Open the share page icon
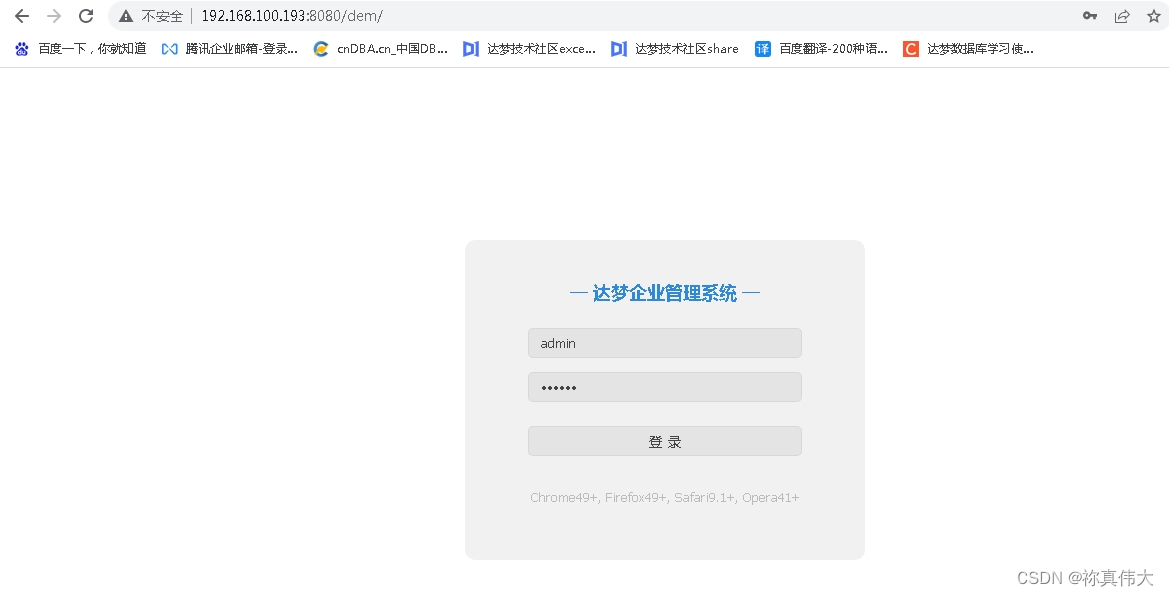The height and width of the screenshot is (596, 1169). tap(1122, 16)
